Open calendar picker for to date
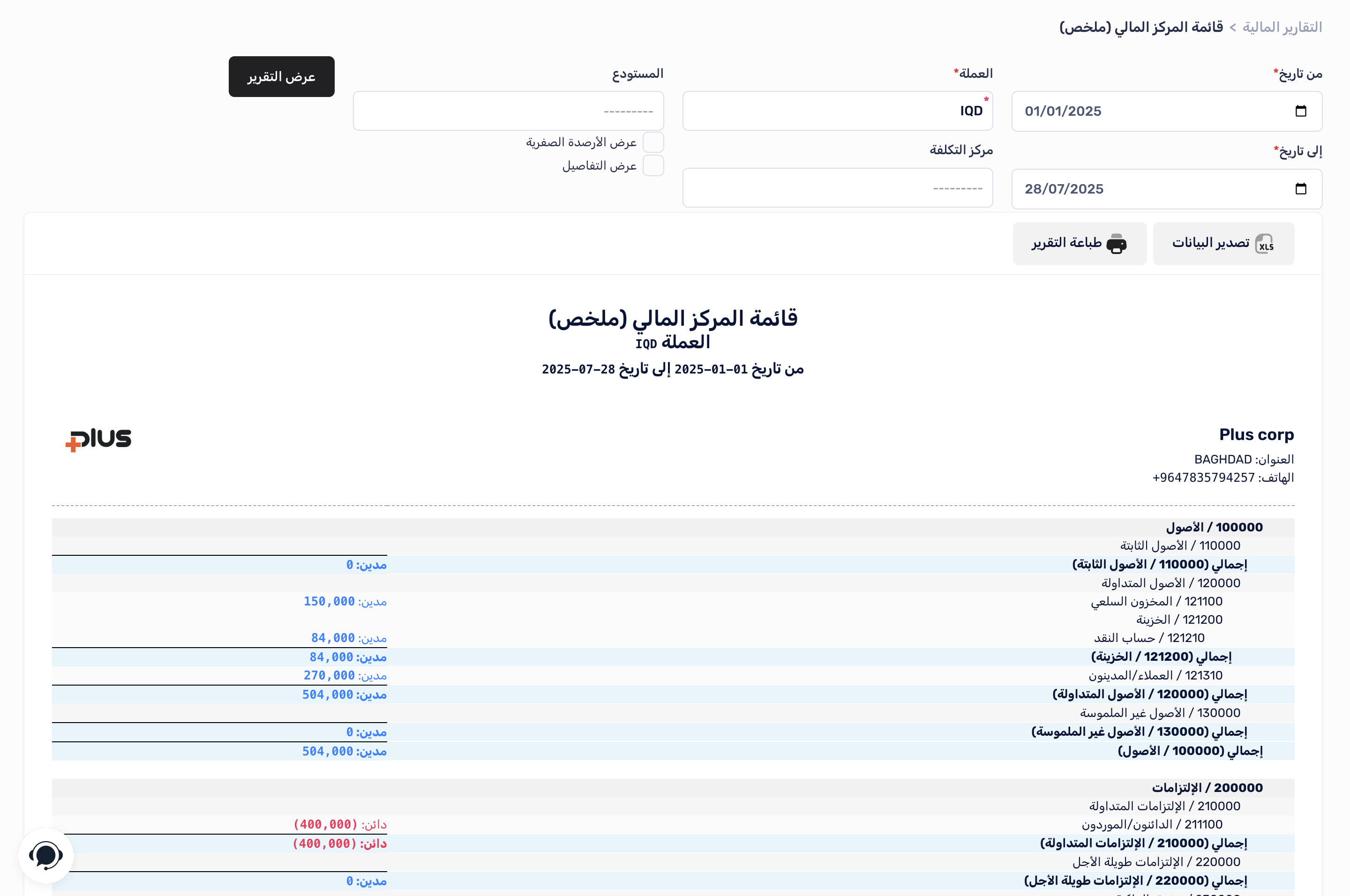1350x896 pixels. tap(1300, 188)
